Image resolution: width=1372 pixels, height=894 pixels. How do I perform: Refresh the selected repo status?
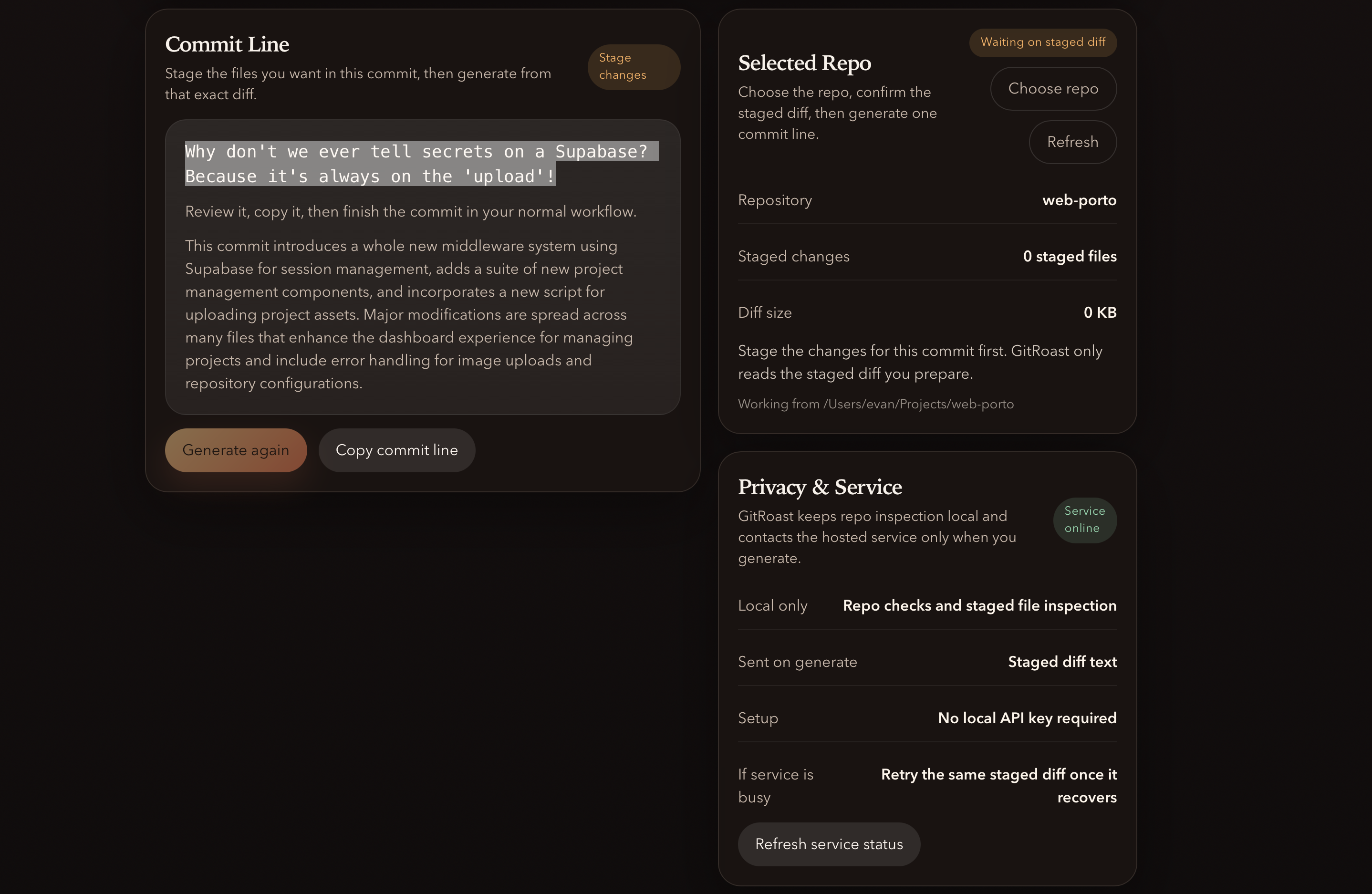[x=1072, y=142]
